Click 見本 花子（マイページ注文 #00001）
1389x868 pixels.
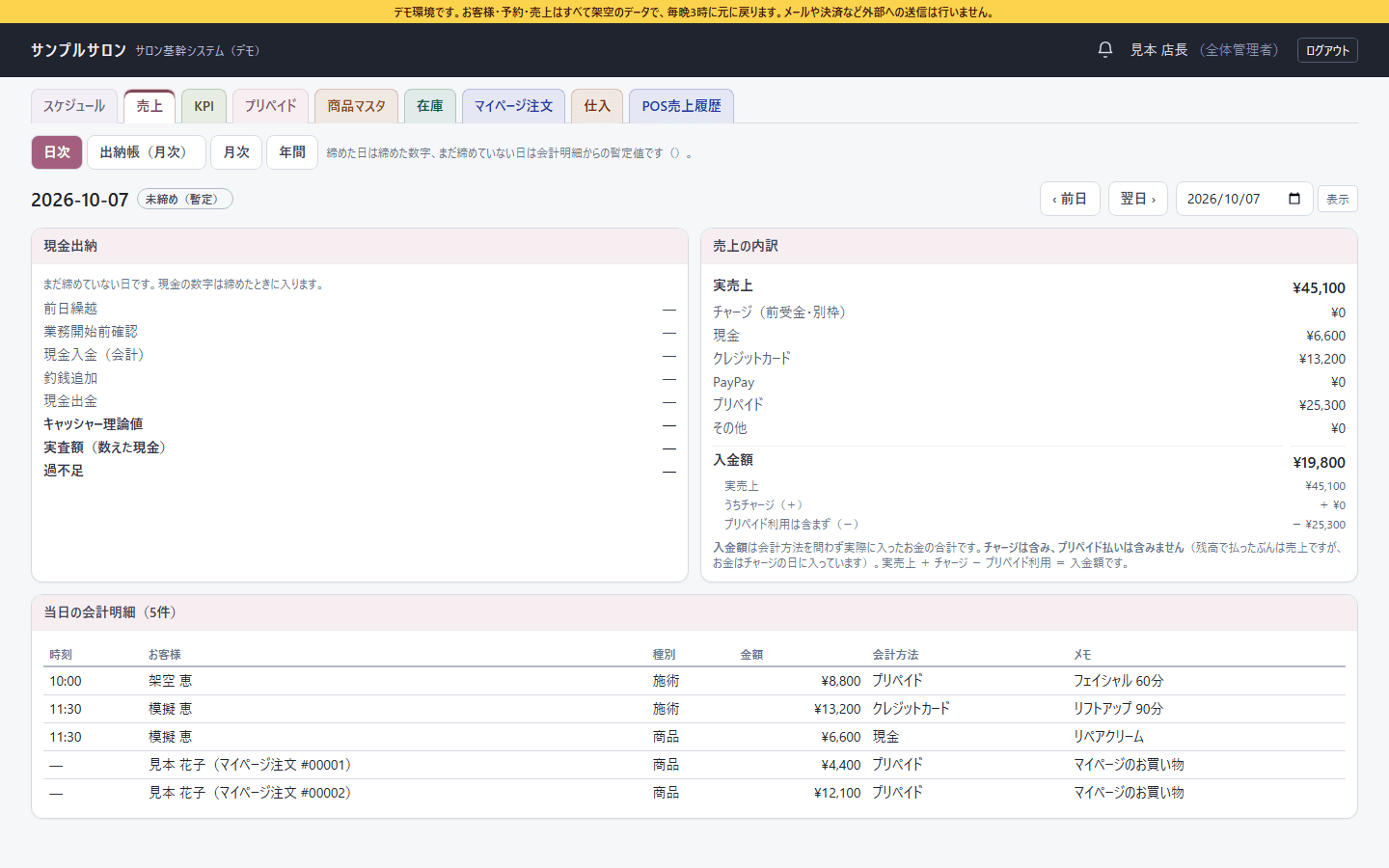[x=253, y=765]
